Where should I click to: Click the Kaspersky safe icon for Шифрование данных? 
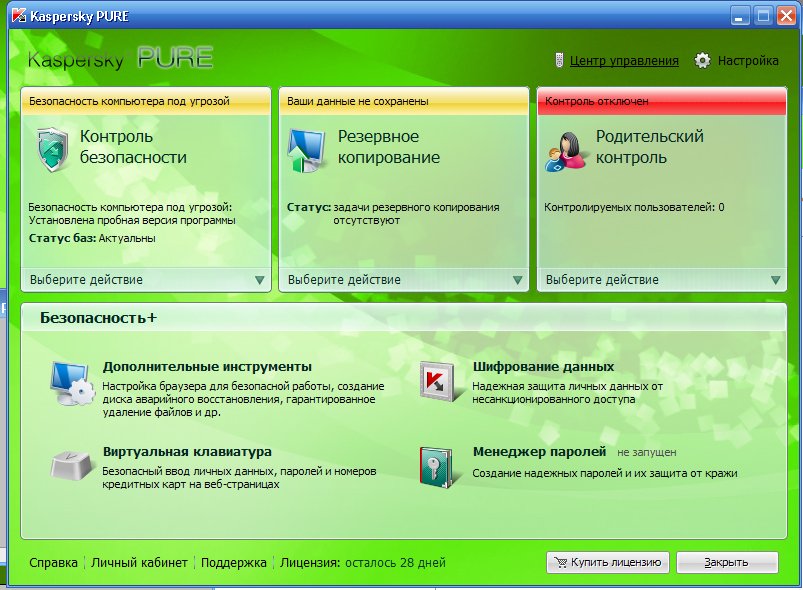(x=437, y=380)
